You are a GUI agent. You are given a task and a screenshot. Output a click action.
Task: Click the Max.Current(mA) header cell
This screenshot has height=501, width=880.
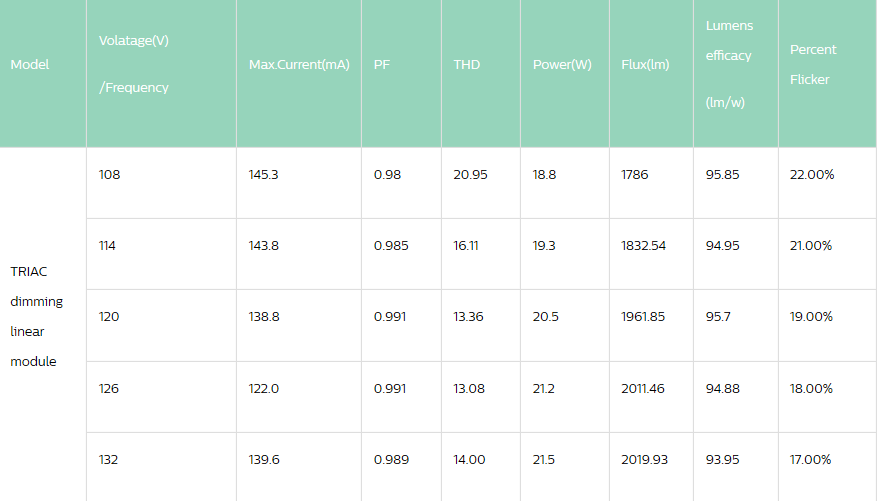pos(299,65)
